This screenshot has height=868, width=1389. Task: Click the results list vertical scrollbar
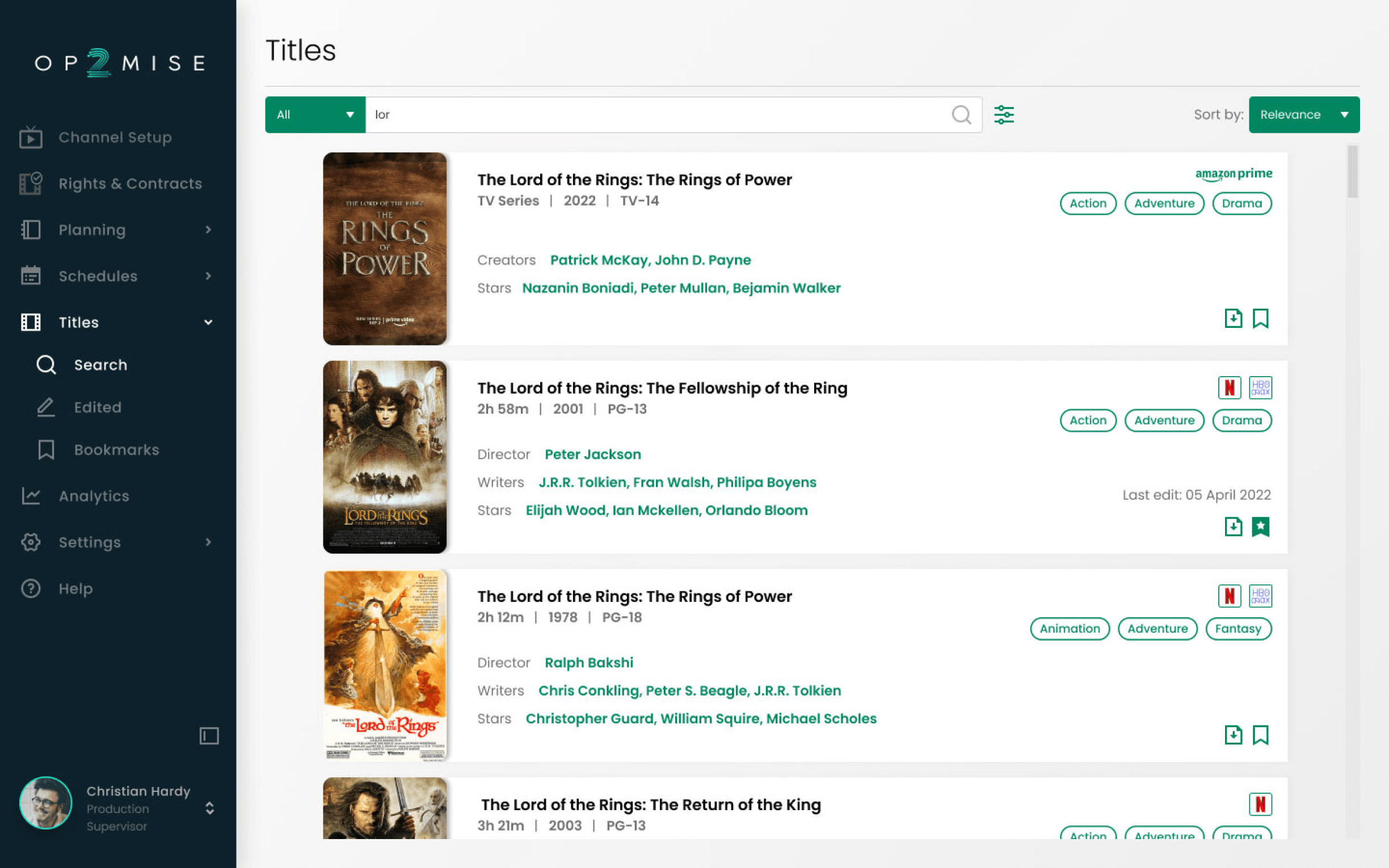coord(1353,172)
